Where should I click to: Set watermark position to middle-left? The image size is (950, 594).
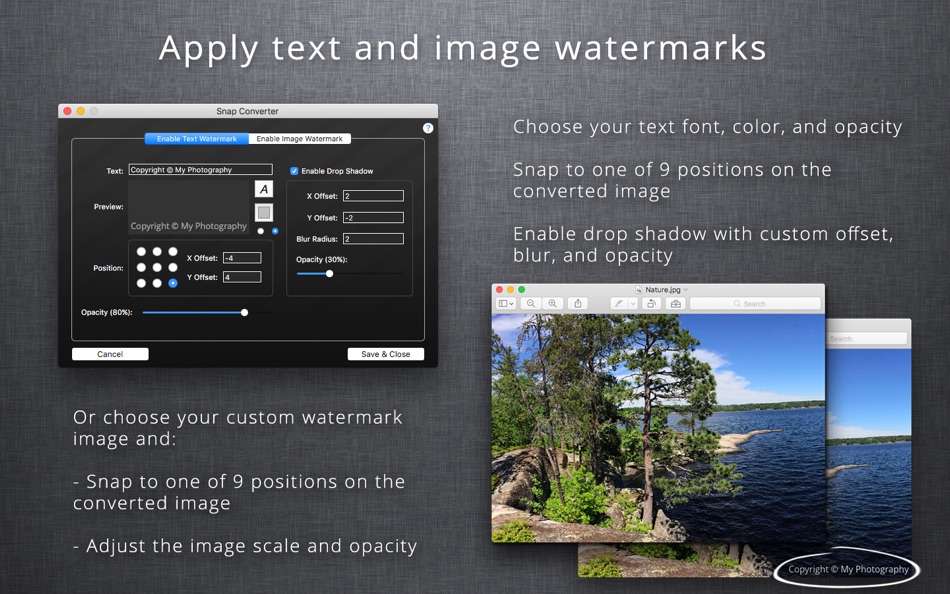pyautogui.click(x=141, y=267)
